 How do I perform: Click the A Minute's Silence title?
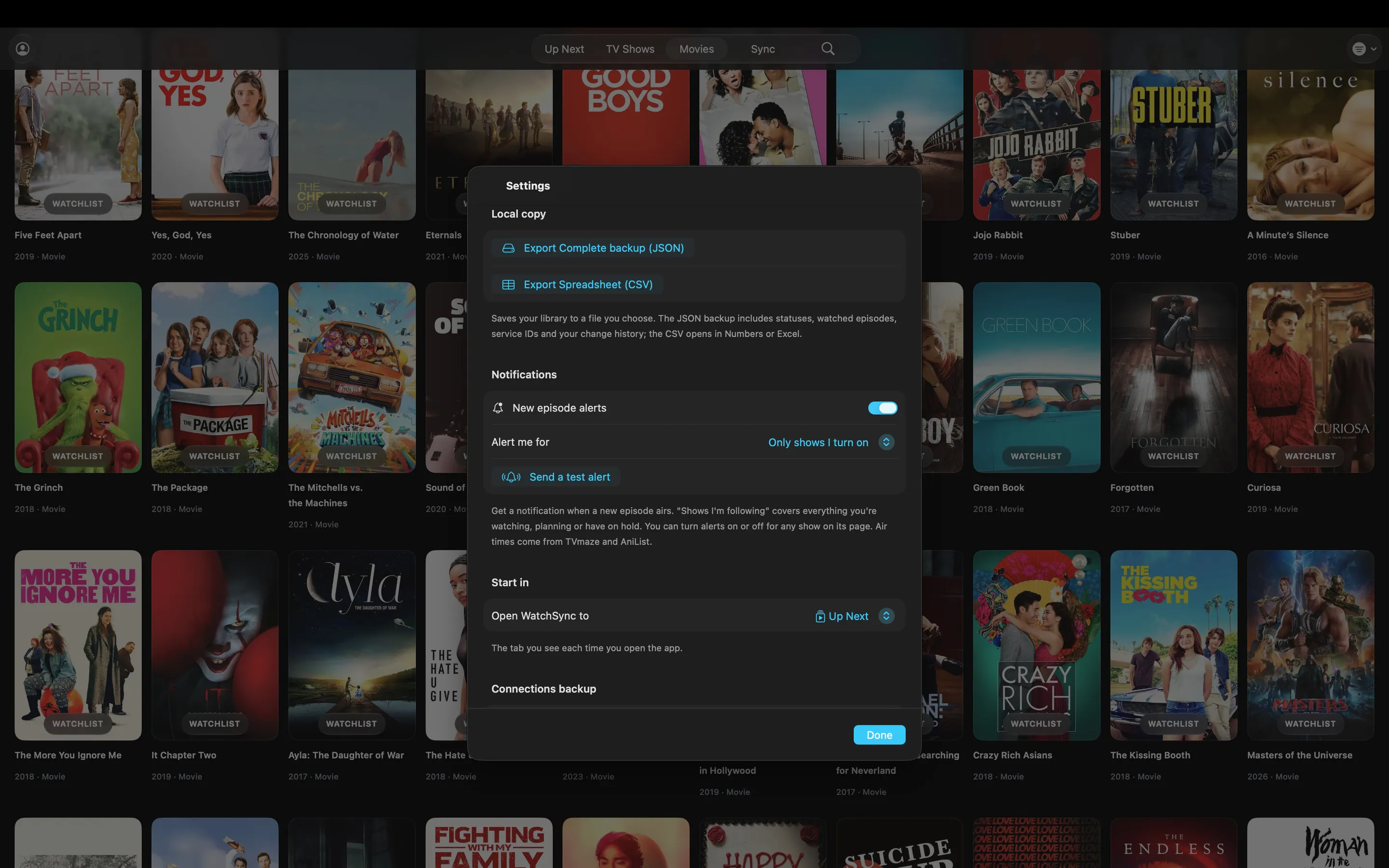click(x=1287, y=235)
